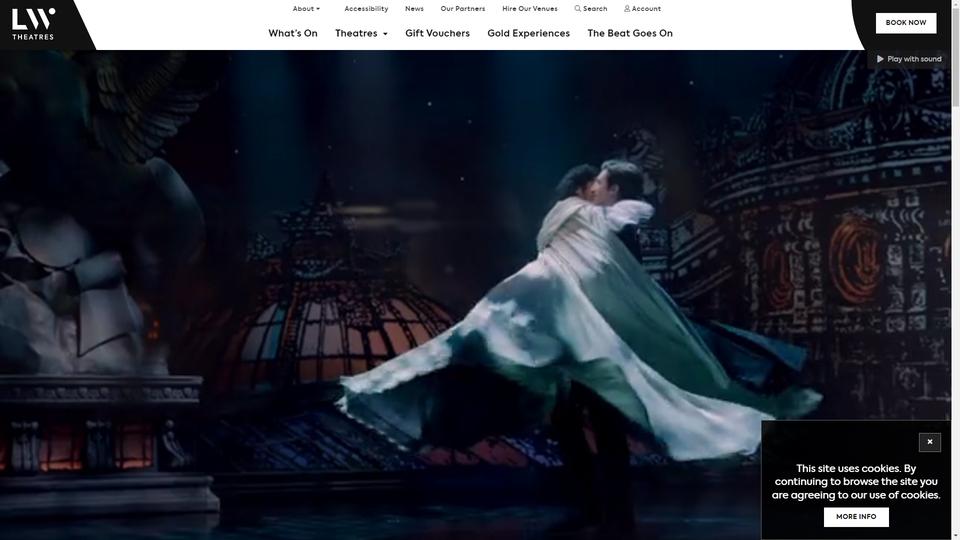Open Hire Our Venues link
960x540 pixels.
(530, 9)
